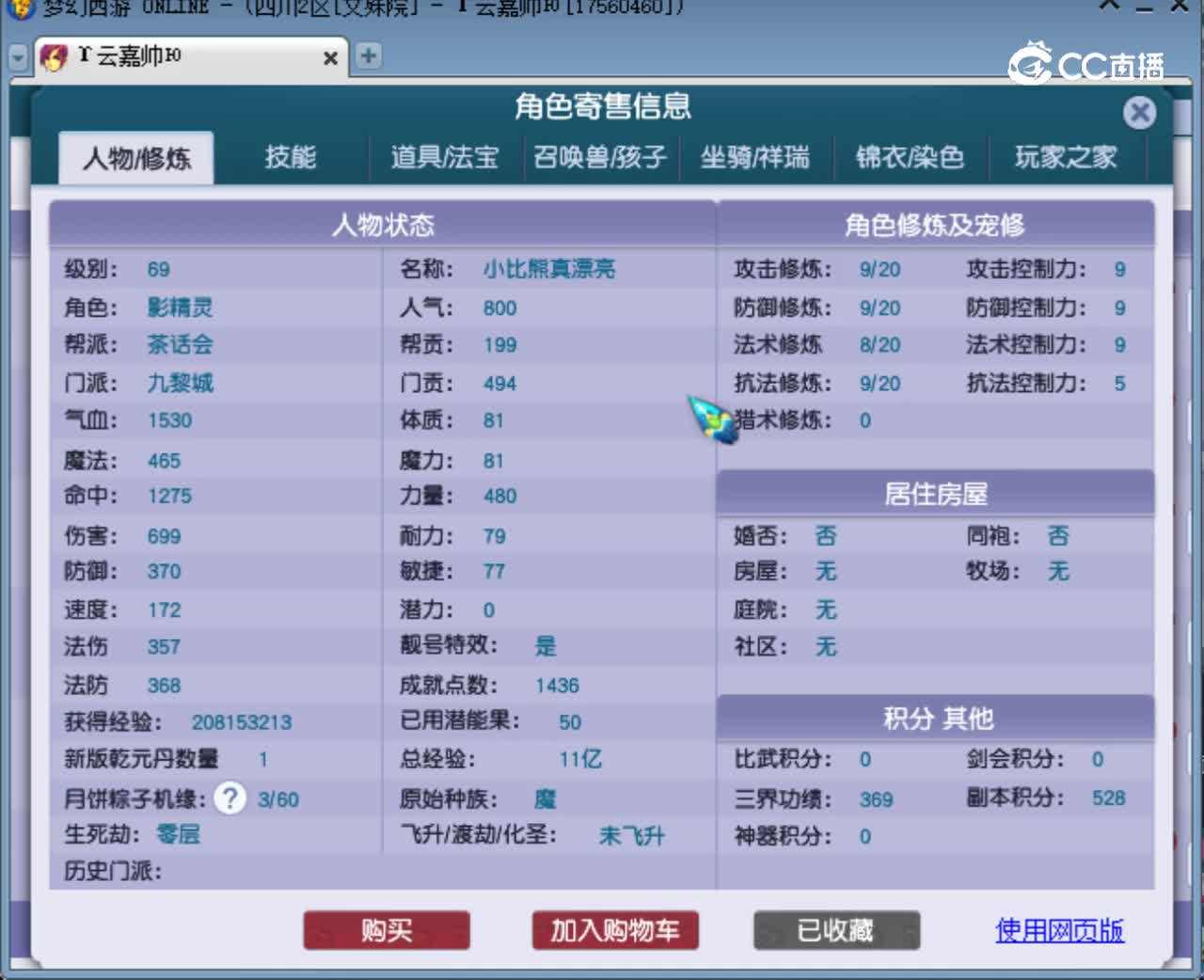Click the 获得经验 value 208153213
Viewport: 1204px width, 980px height.
point(242,722)
